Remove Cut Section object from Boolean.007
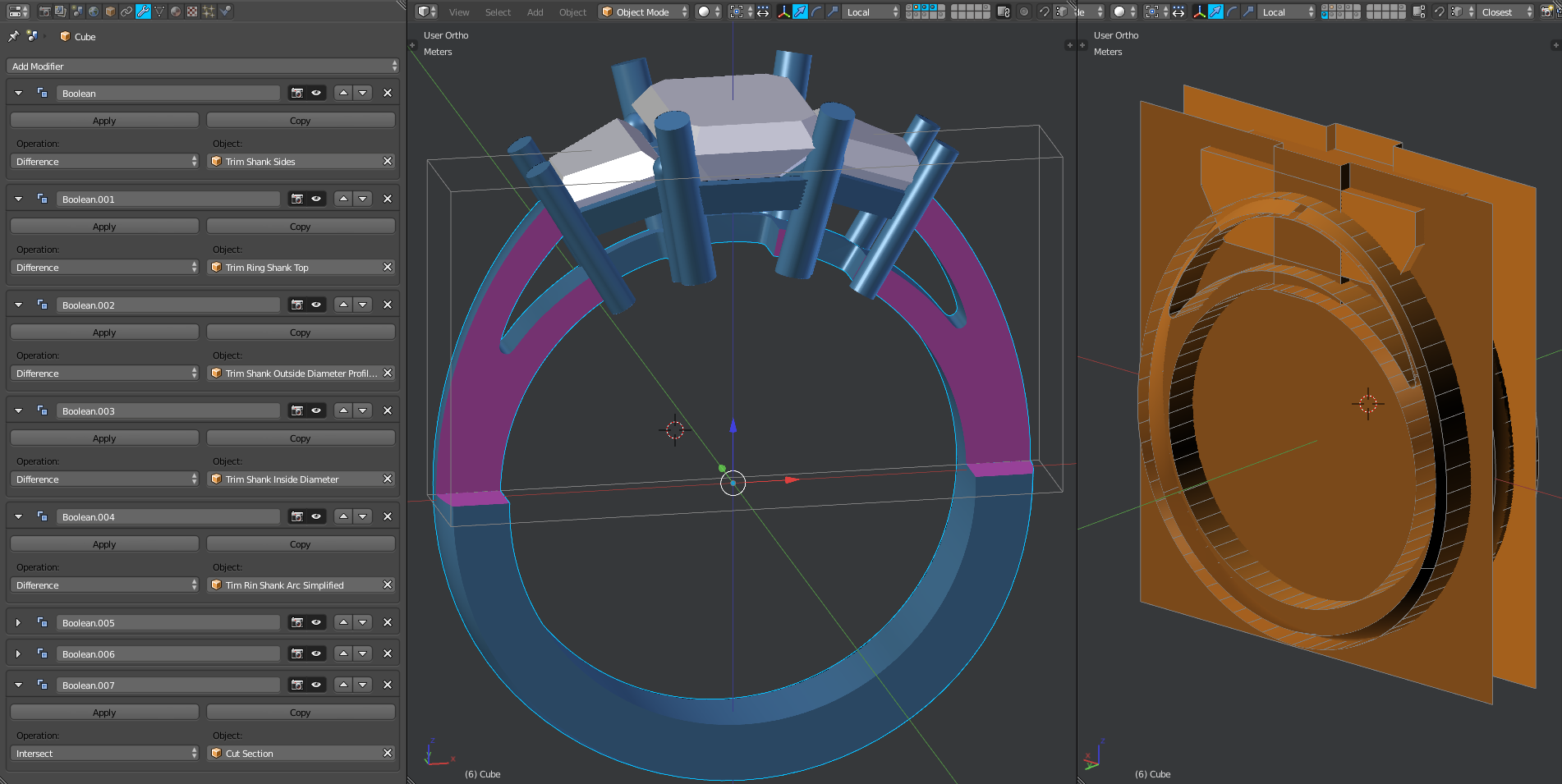1562x784 pixels. tap(387, 753)
